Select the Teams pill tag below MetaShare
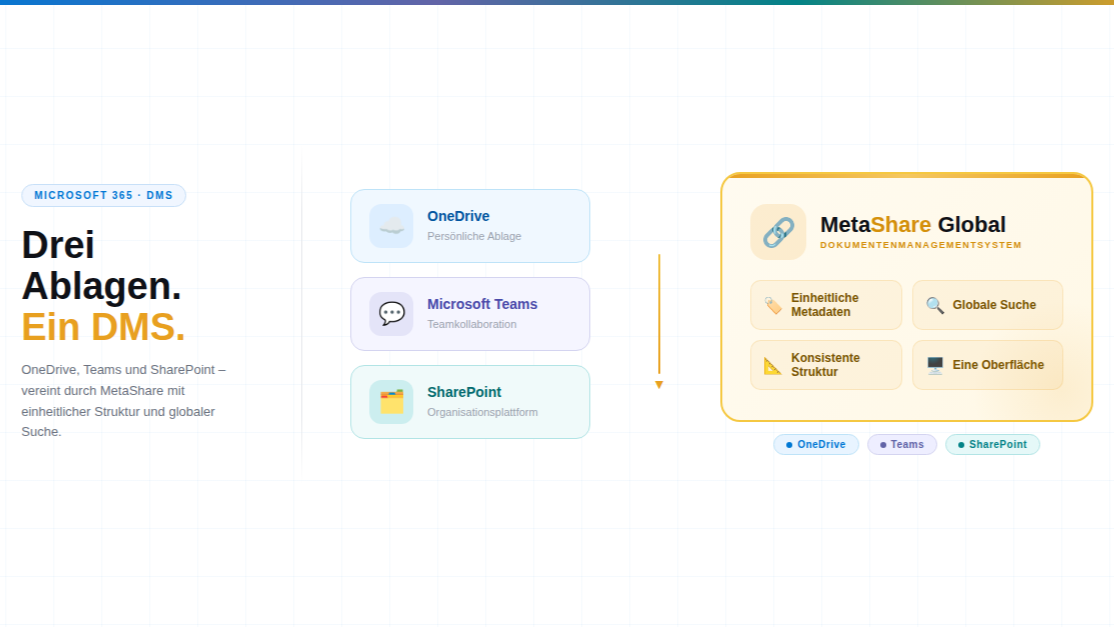The image size is (1114, 627). click(902, 445)
